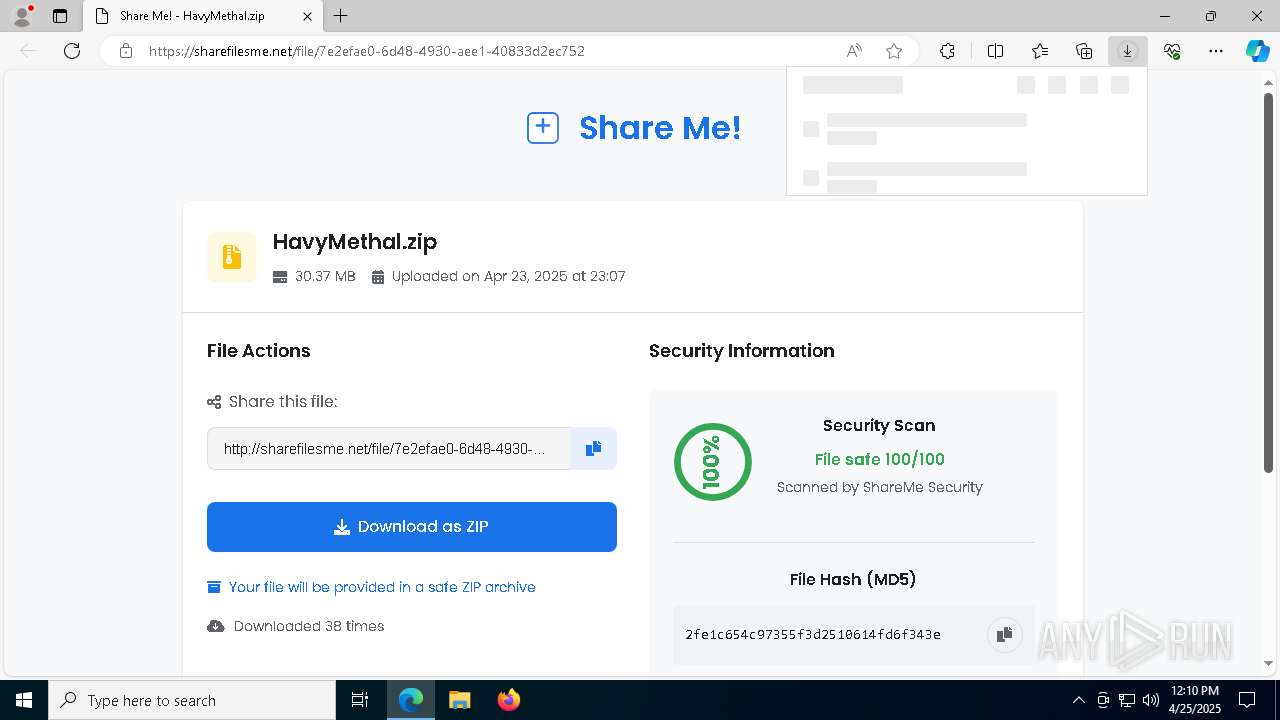
Task: Click the page scrollbar down arrow
Action: click(1269, 663)
